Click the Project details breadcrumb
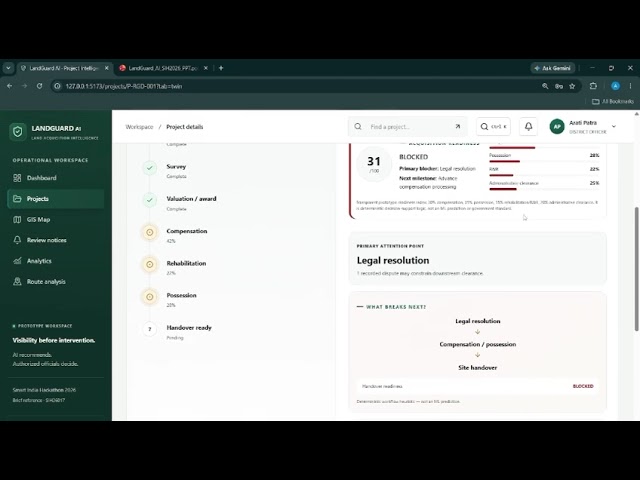The width and height of the screenshot is (640, 480). click(x=184, y=127)
